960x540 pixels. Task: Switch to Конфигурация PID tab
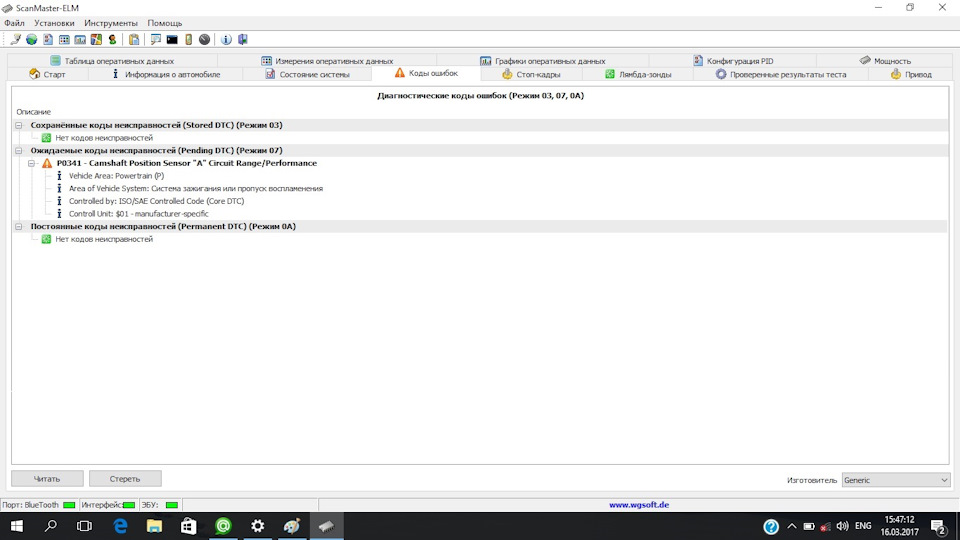coord(733,61)
